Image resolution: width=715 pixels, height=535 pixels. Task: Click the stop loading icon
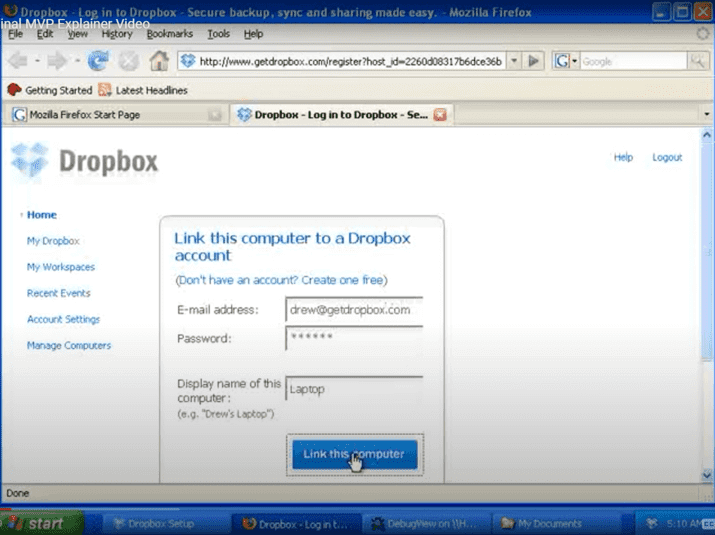click(129, 61)
